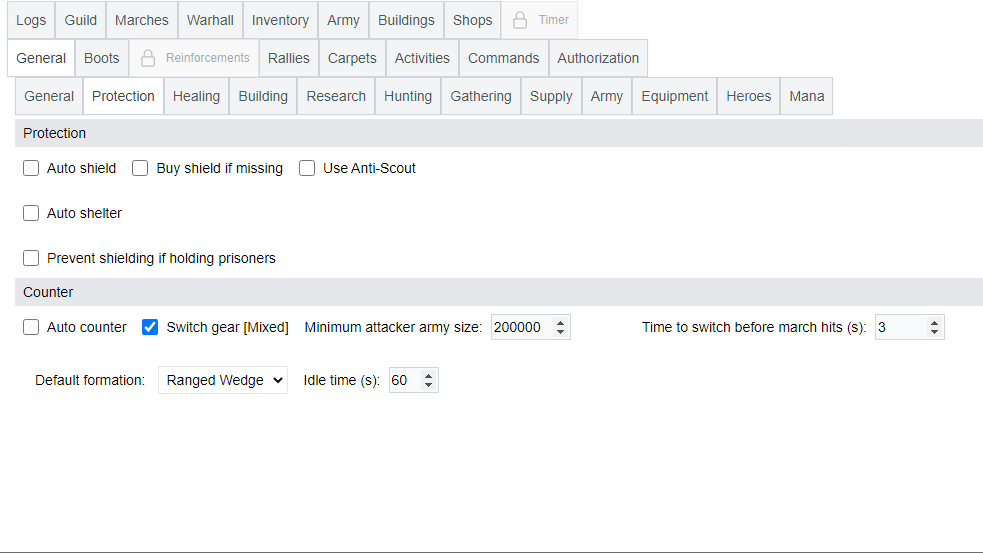Uncheck Switch gear [Mixed] checkbox

click(150, 328)
